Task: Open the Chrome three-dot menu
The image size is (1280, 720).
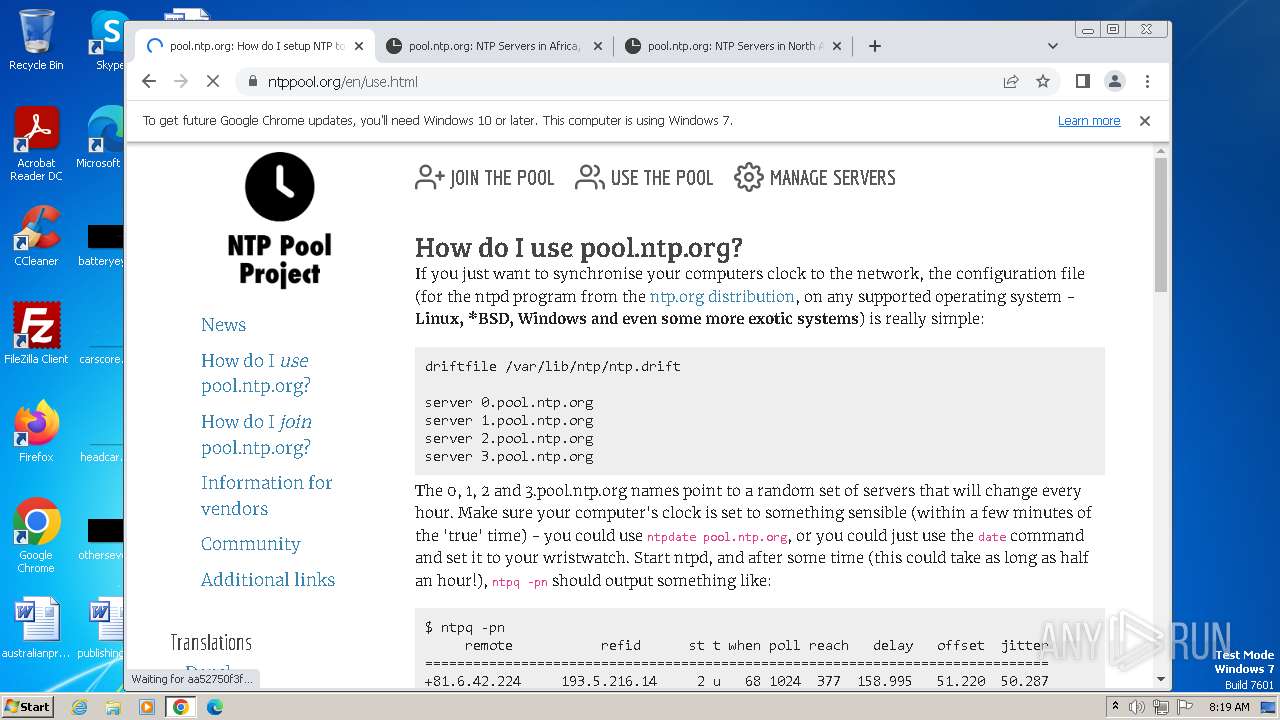Action: [1147, 82]
